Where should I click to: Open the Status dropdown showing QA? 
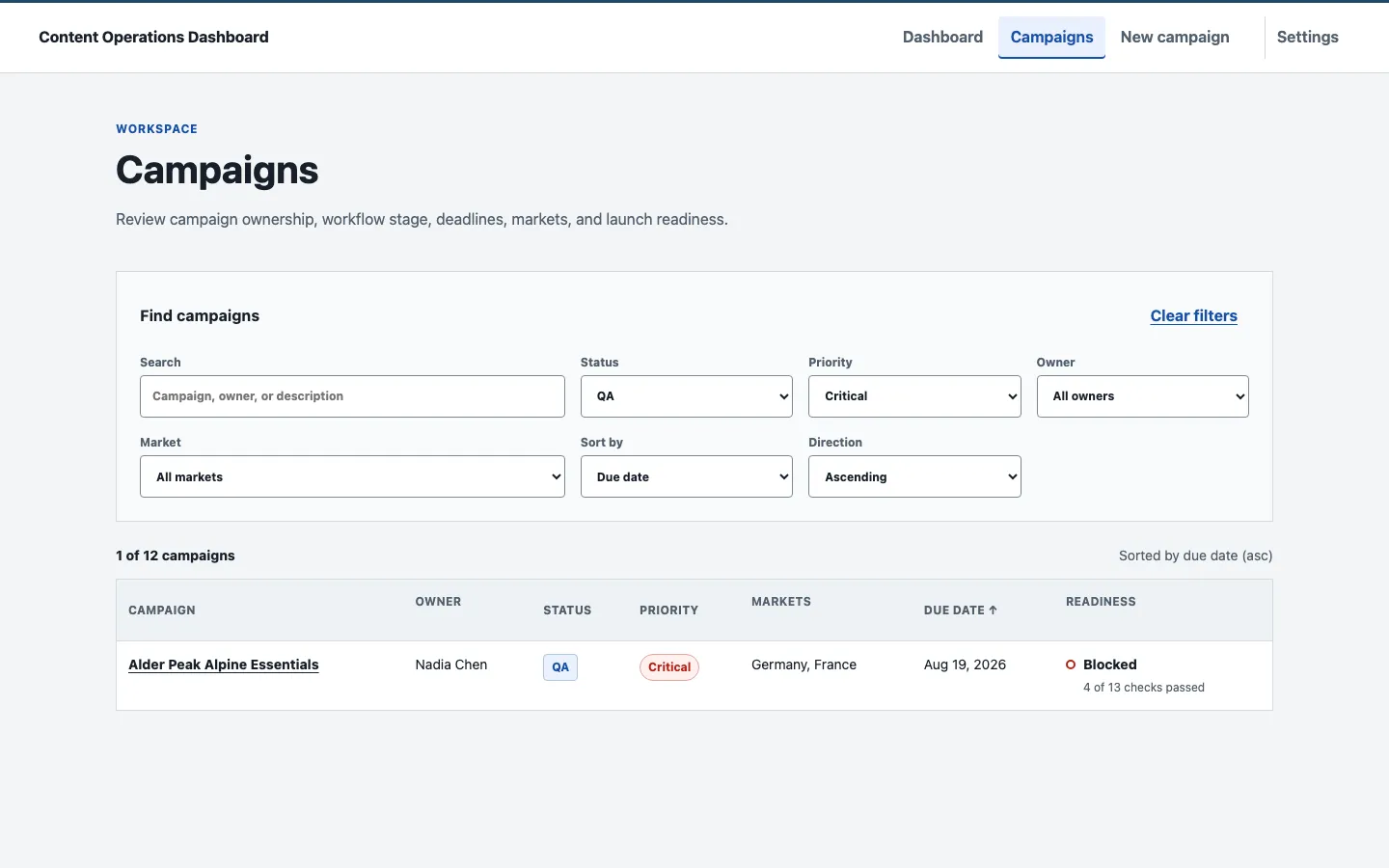tap(687, 396)
